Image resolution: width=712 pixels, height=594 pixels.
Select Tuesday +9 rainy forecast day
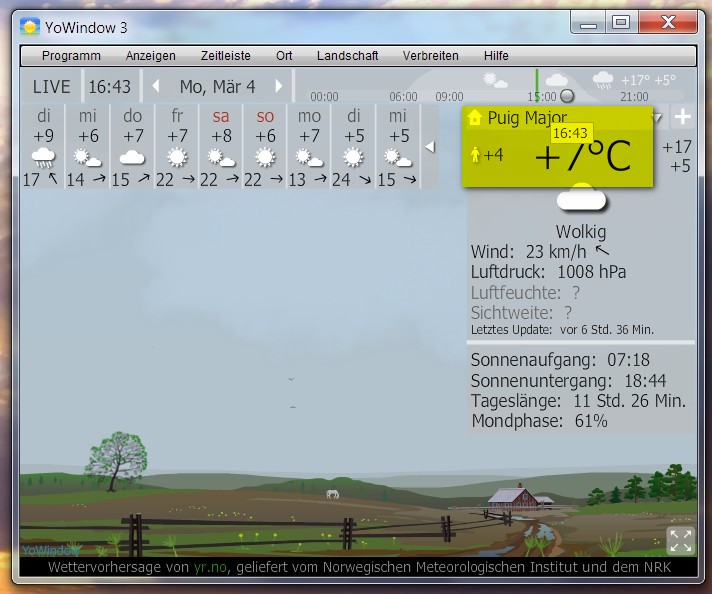pos(43,146)
